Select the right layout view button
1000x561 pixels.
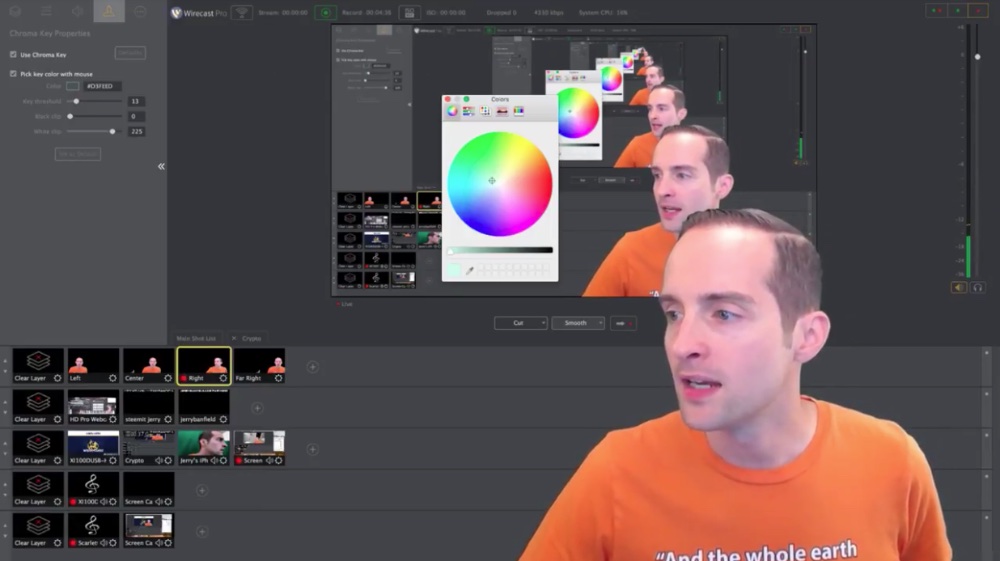(x=978, y=11)
